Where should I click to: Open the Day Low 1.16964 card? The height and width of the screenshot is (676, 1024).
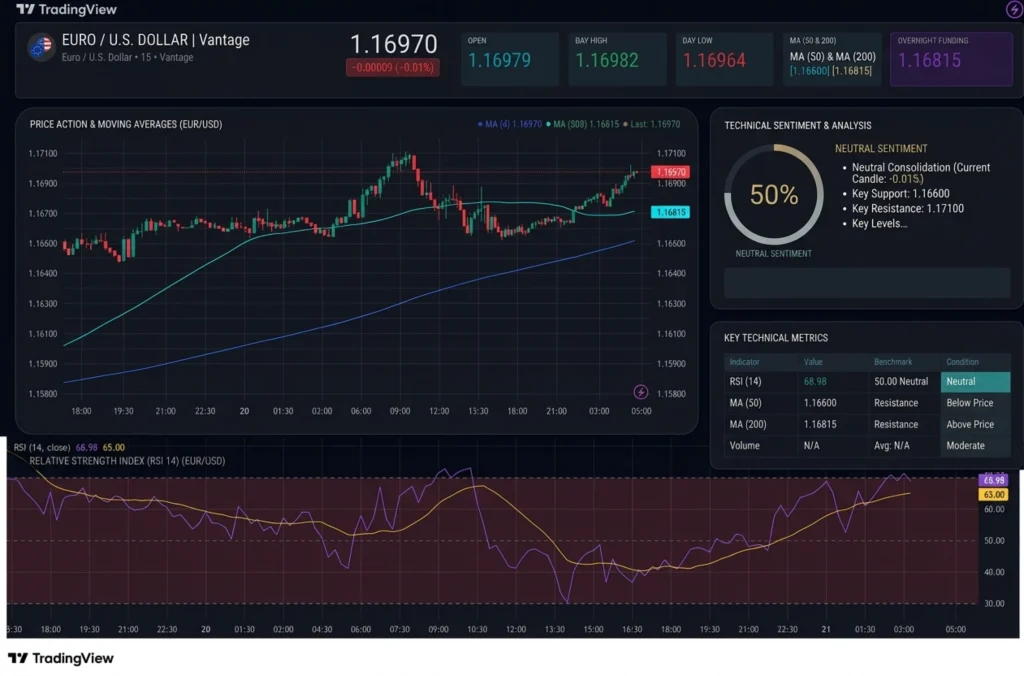pos(724,59)
